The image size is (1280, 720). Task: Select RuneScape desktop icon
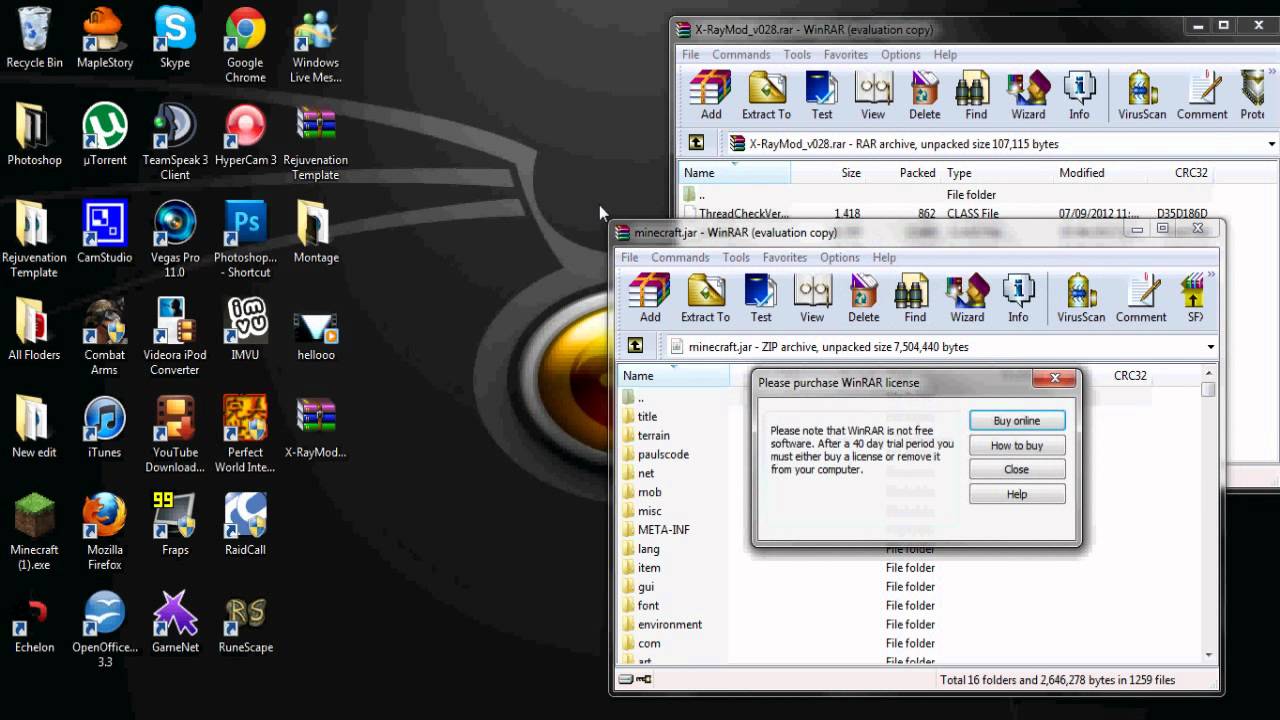(x=245, y=622)
